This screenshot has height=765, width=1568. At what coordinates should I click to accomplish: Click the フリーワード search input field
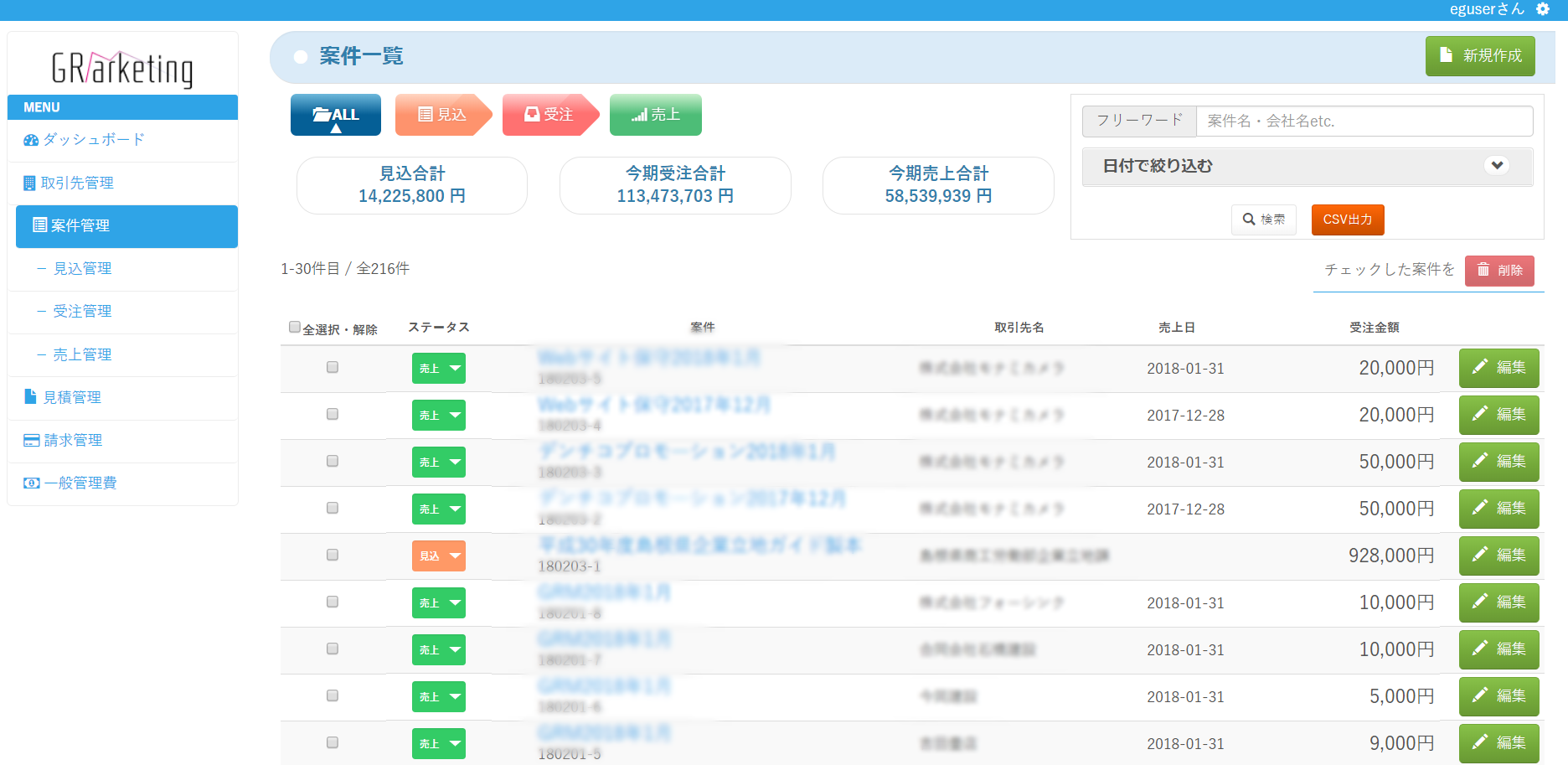(1364, 121)
